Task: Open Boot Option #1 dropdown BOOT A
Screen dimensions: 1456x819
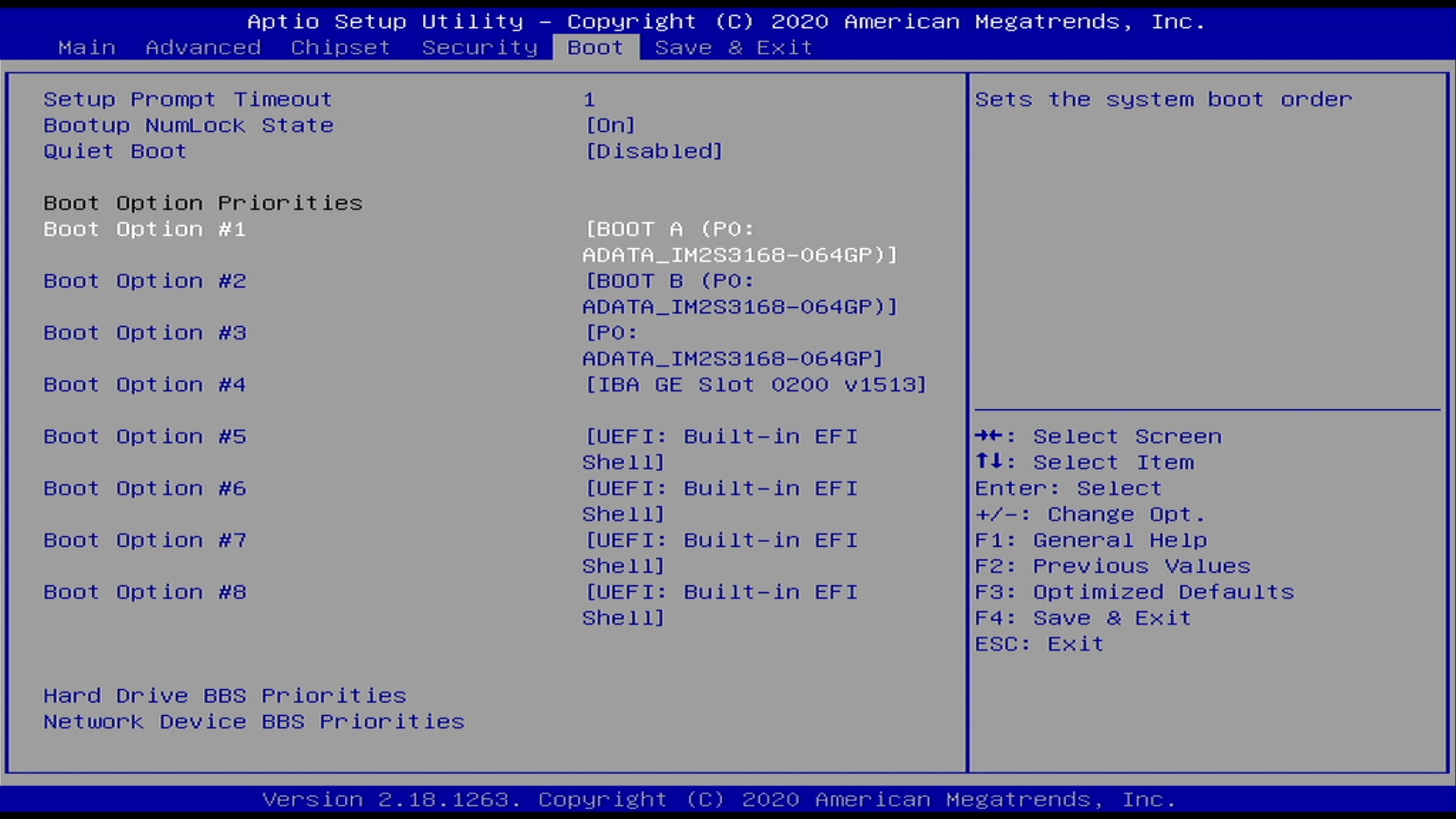Action: tap(739, 242)
